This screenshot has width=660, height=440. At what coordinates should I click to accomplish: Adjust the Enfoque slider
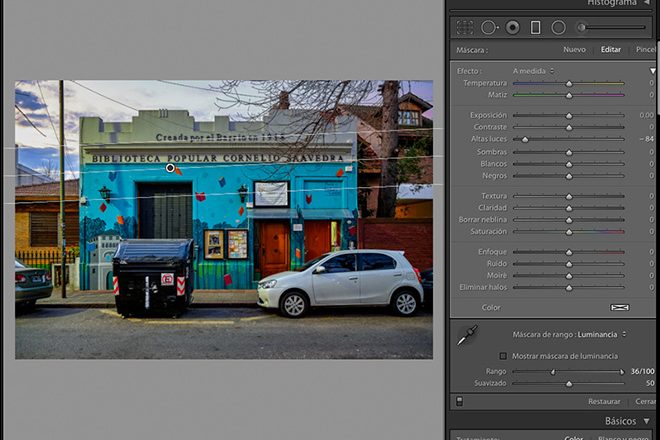pyautogui.click(x=569, y=252)
